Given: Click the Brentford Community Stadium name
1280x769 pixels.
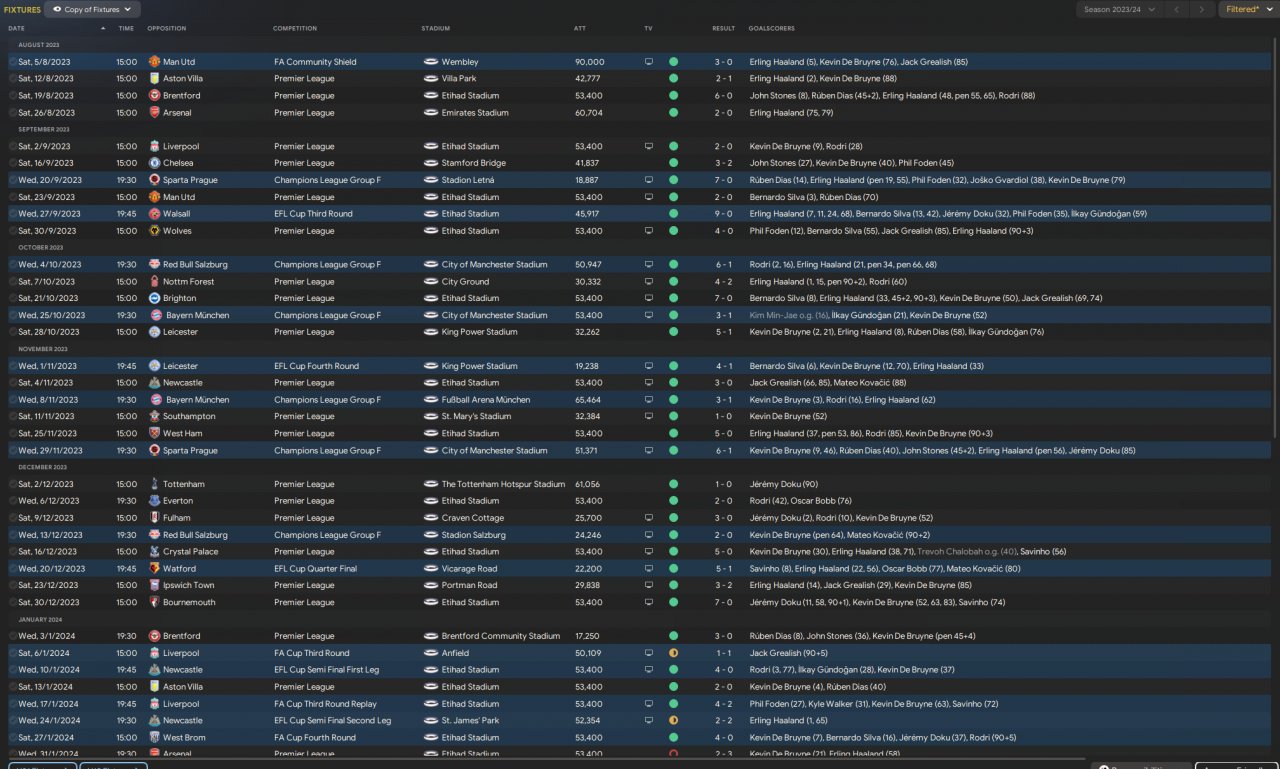Looking at the screenshot, I should coord(500,636).
